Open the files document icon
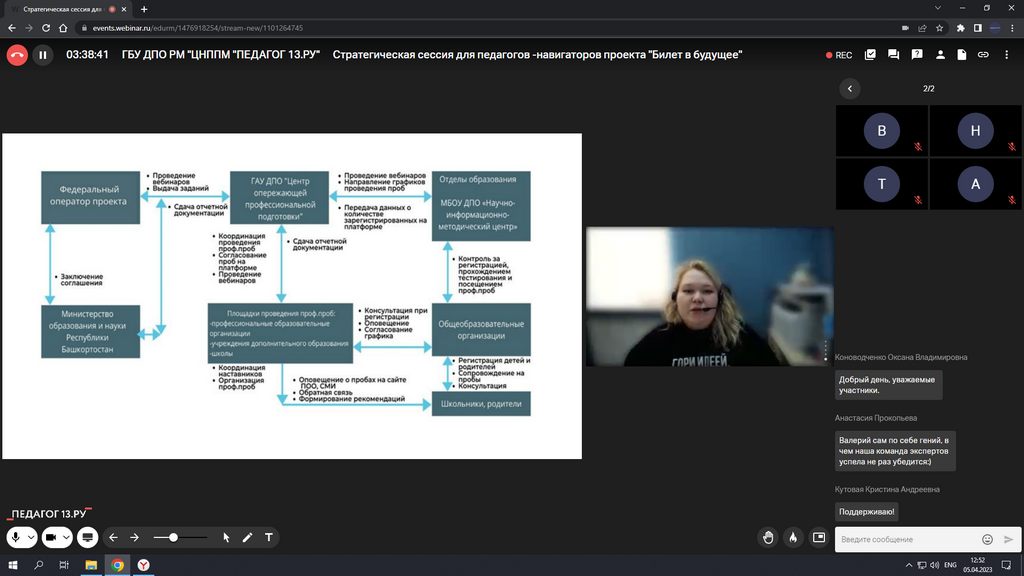 click(962, 55)
